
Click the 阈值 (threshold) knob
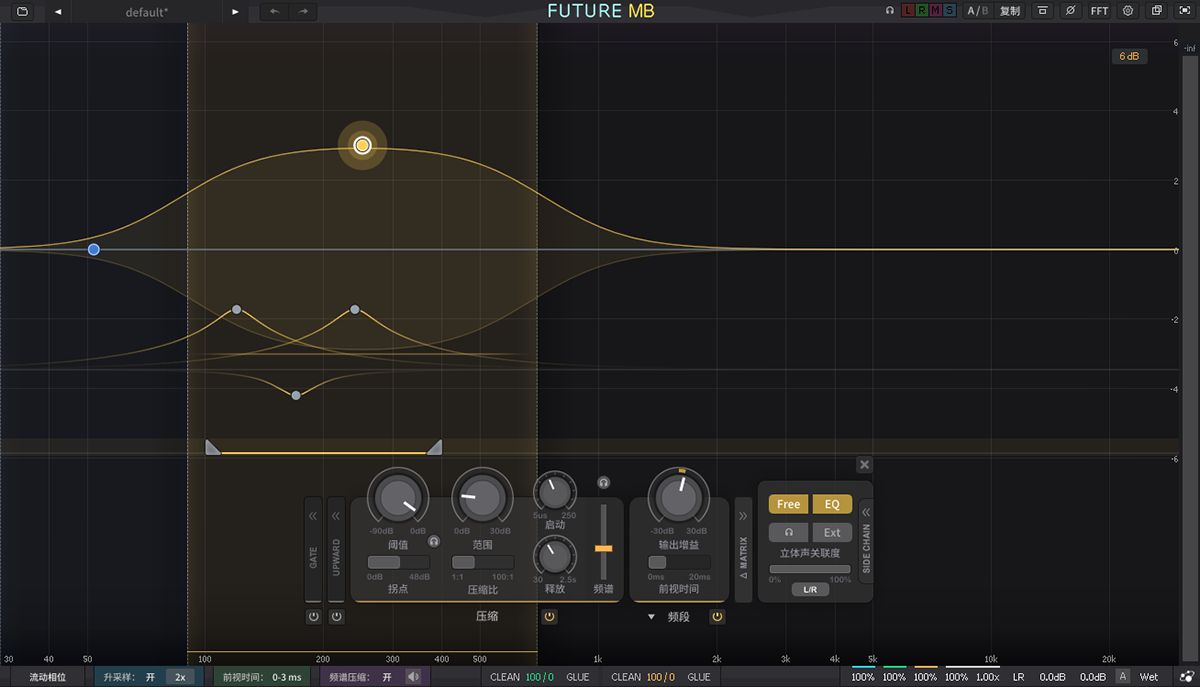click(x=398, y=497)
